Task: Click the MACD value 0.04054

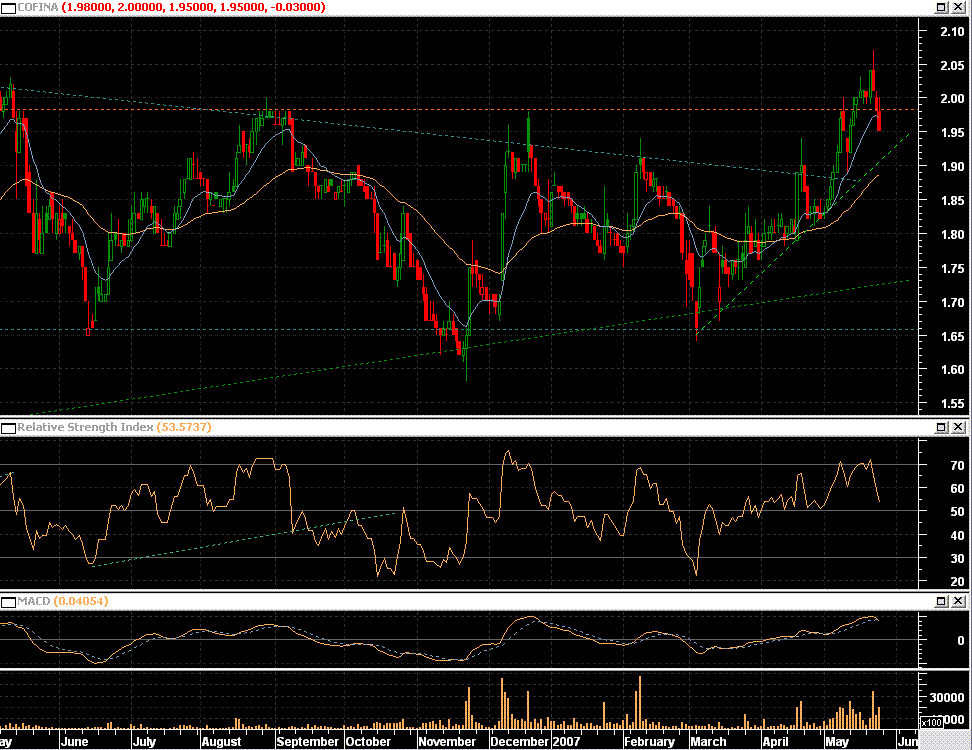Action: click(x=81, y=601)
